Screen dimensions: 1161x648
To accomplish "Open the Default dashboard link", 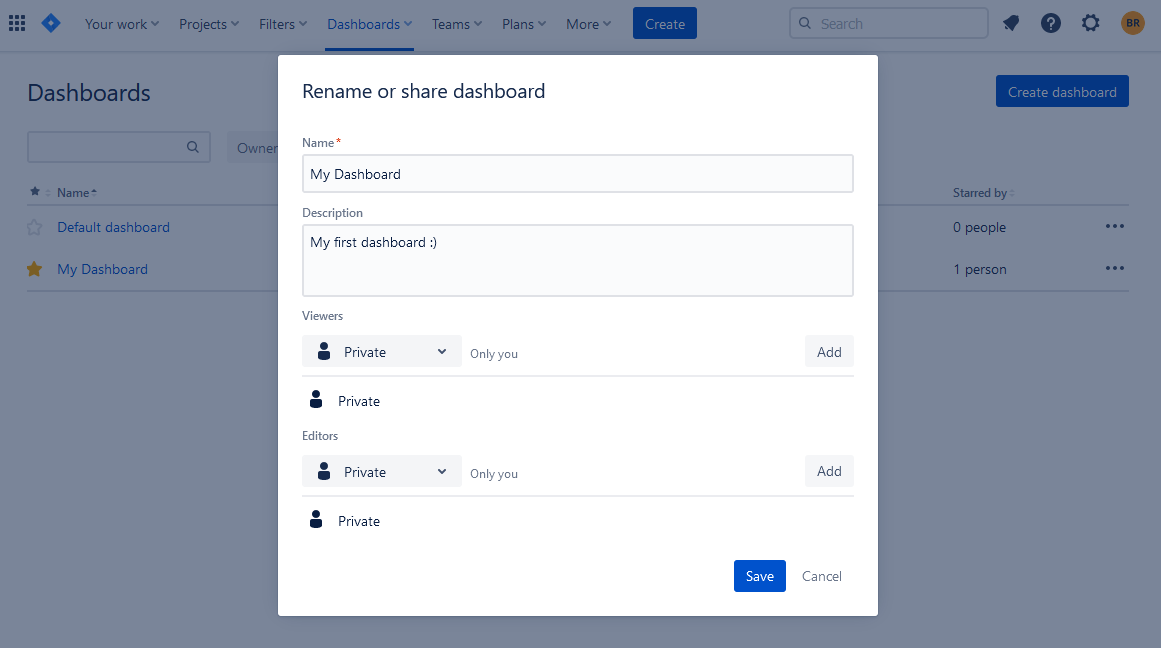I will [x=113, y=227].
